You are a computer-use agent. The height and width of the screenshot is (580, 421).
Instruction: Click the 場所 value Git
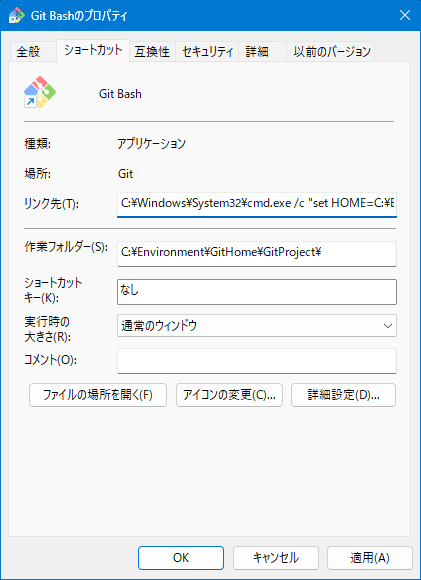point(125,174)
